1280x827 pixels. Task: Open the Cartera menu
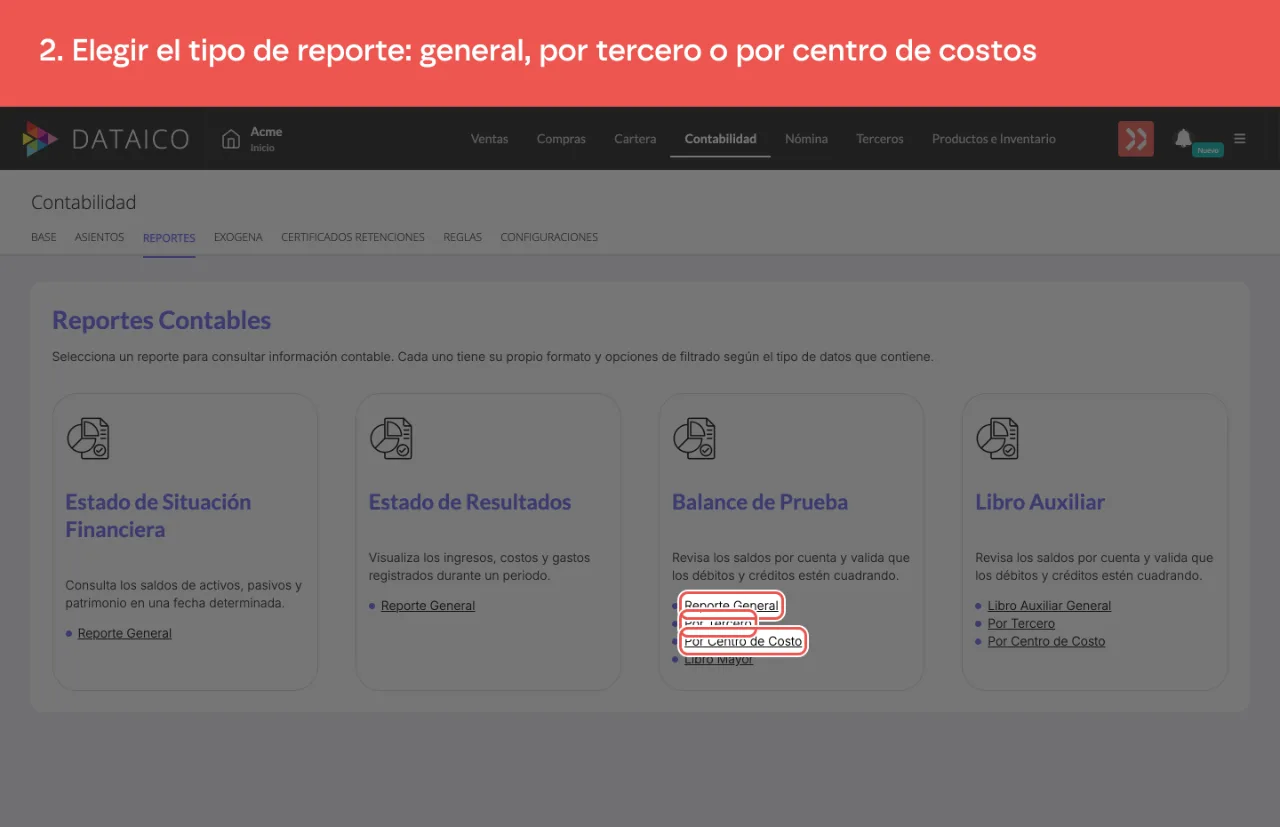[635, 139]
